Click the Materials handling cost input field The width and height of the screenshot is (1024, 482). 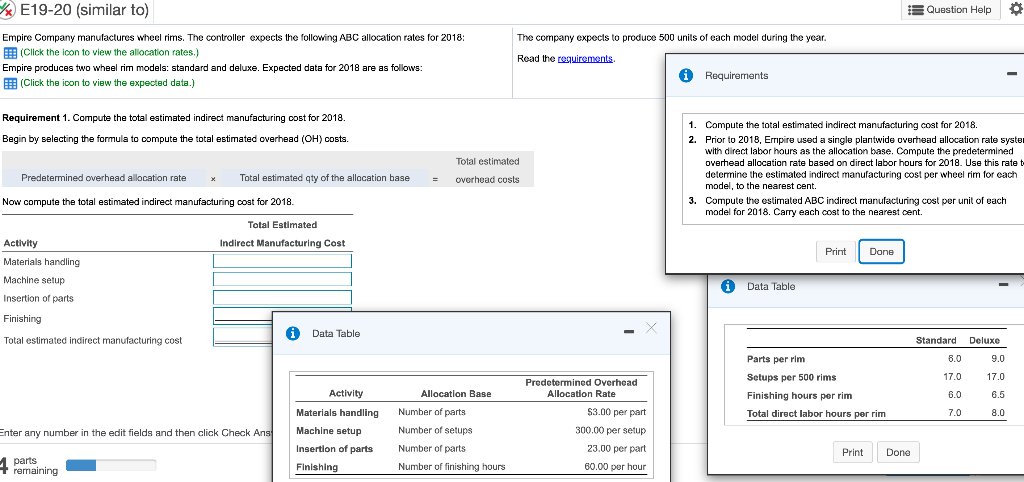click(x=282, y=261)
